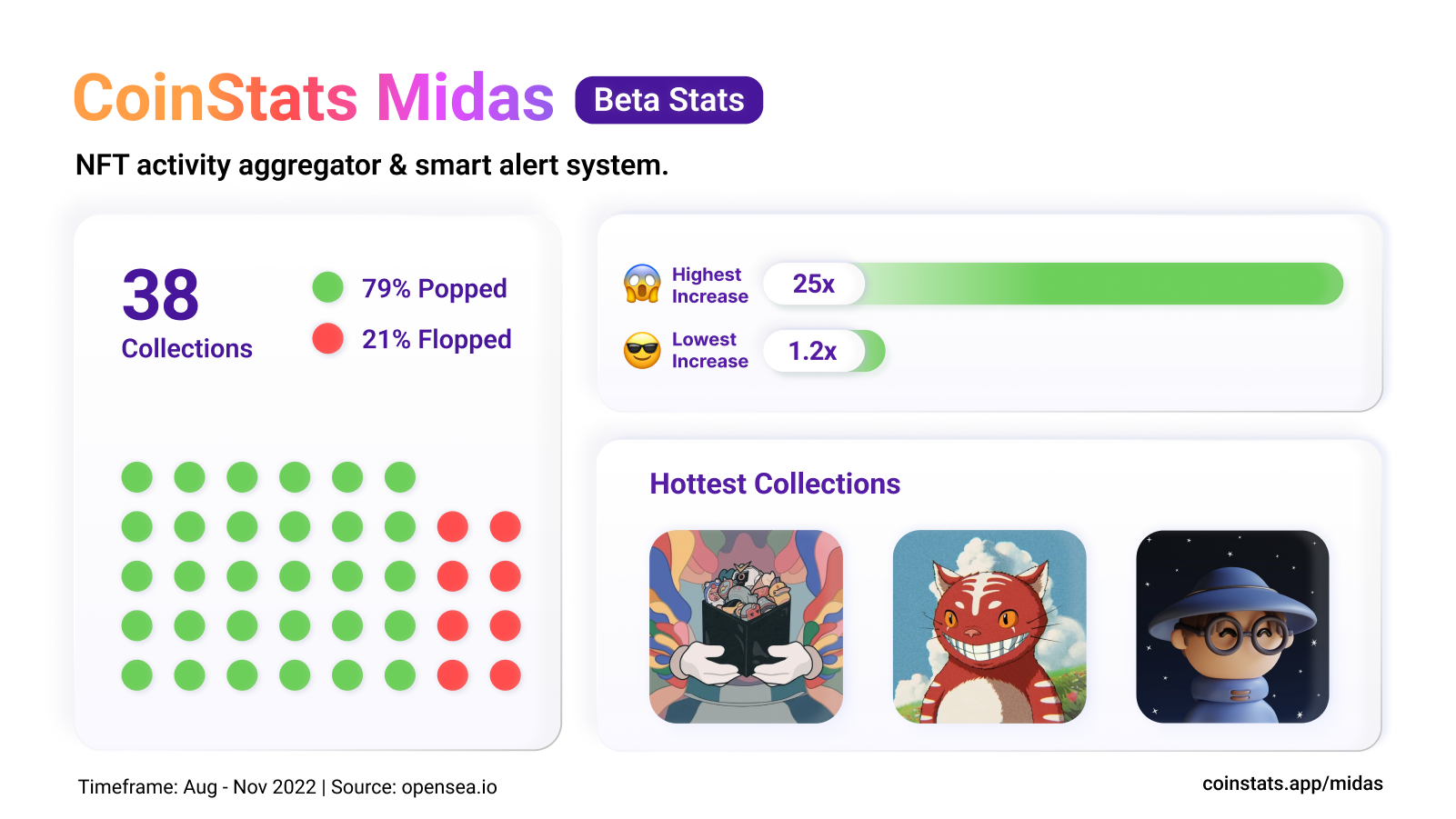Click the Hottest Collections heading
This screenshot has height=819, width=1456.
pyautogui.click(x=775, y=484)
